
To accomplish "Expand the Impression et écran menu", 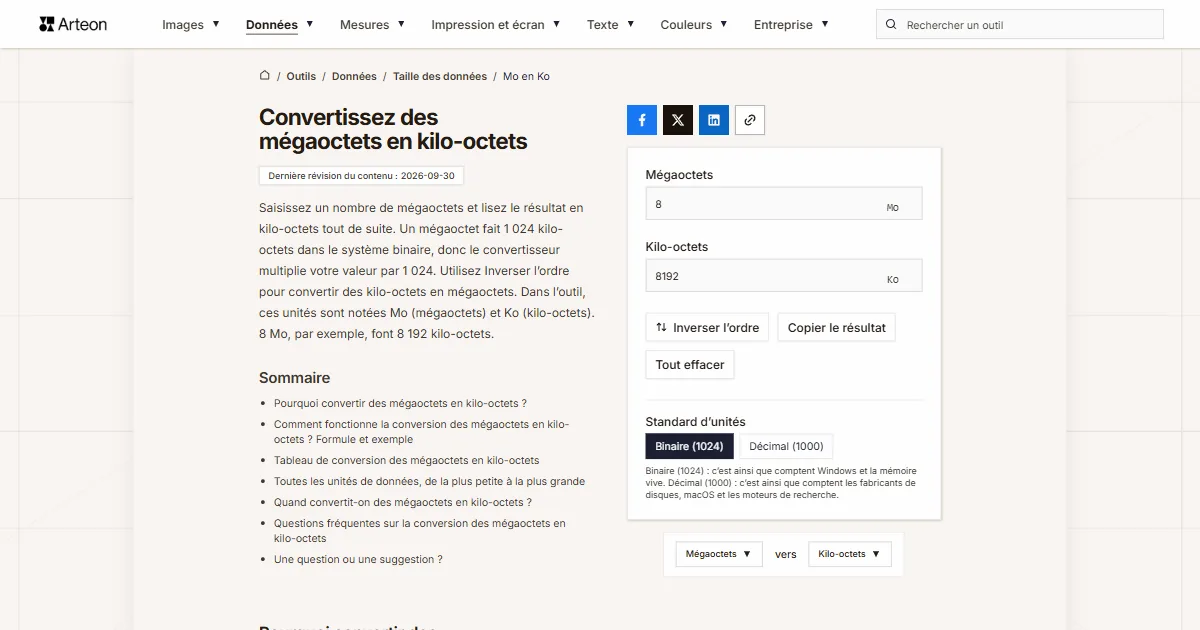I will (x=496, y=25).
